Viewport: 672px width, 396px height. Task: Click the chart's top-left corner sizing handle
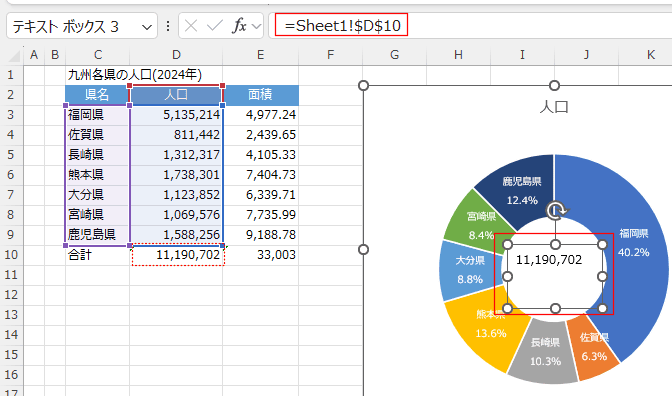363,85
